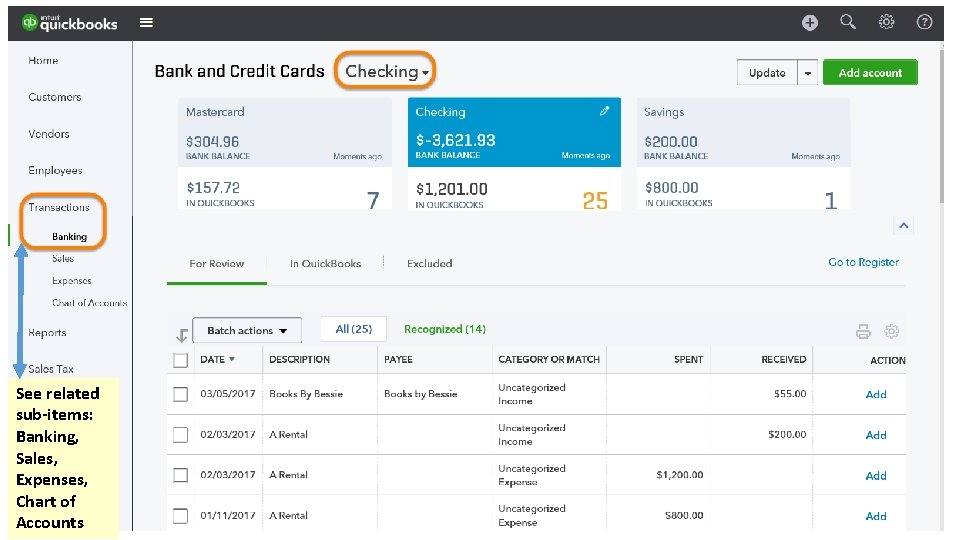Click the Bank and Credit Cards heading
Viewport: 960px width, 540px height.
[239, 71]
